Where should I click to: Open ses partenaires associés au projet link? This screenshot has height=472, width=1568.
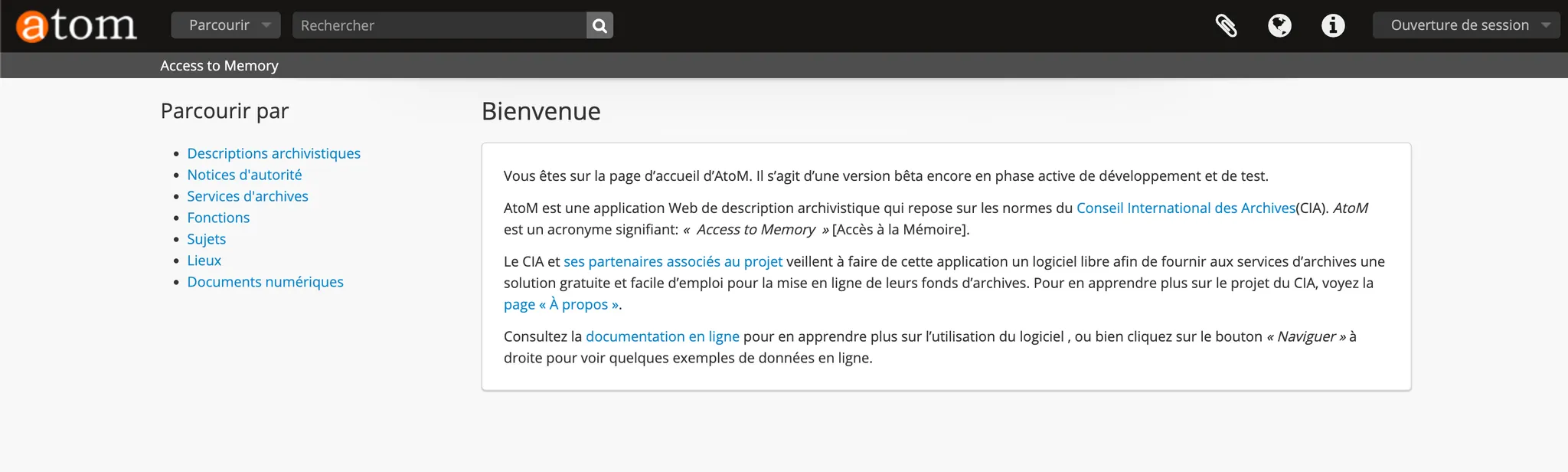(672, 261)
